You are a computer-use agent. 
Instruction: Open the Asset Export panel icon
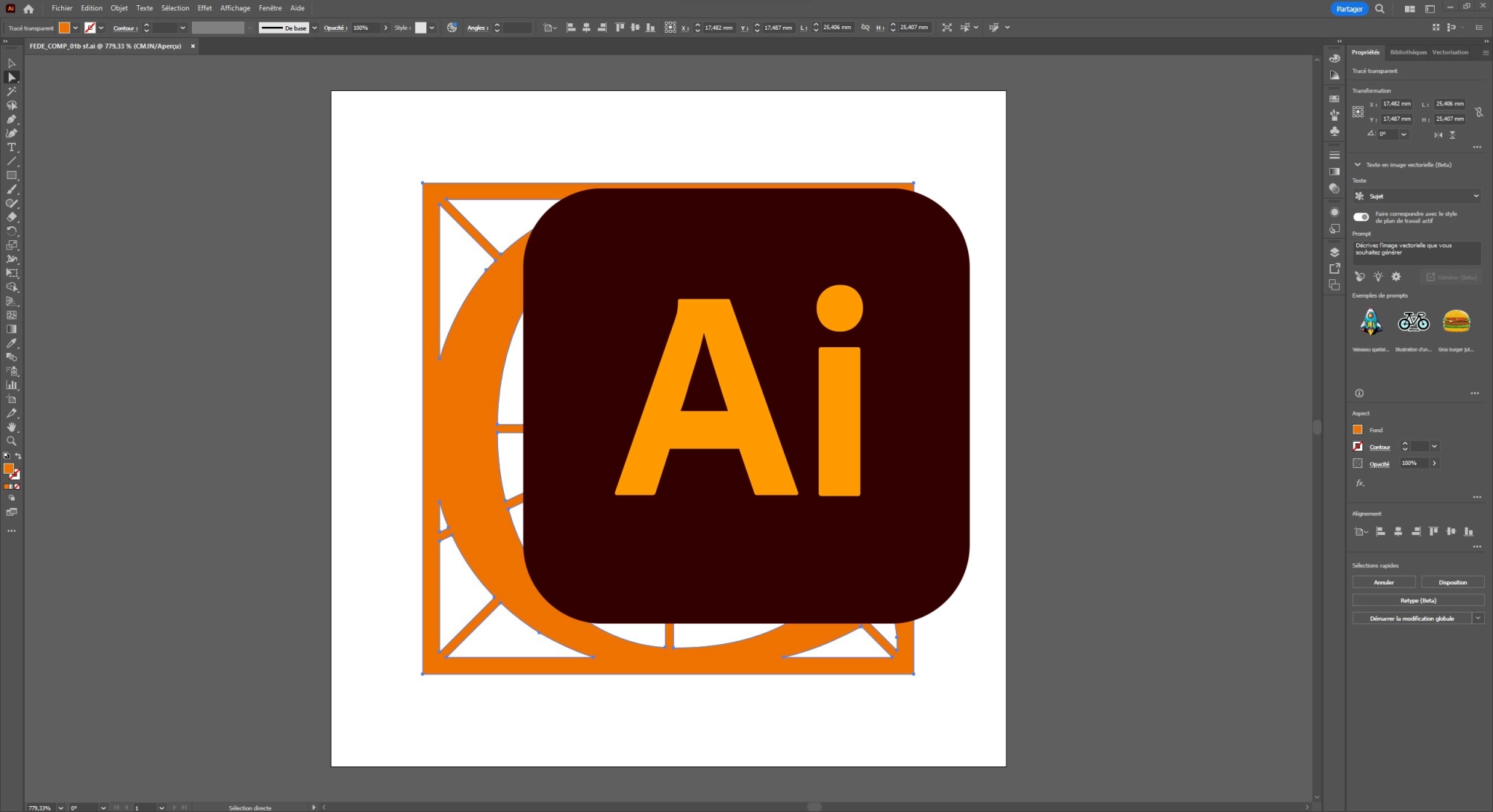pyautogui.click(x=1335, y=269)
